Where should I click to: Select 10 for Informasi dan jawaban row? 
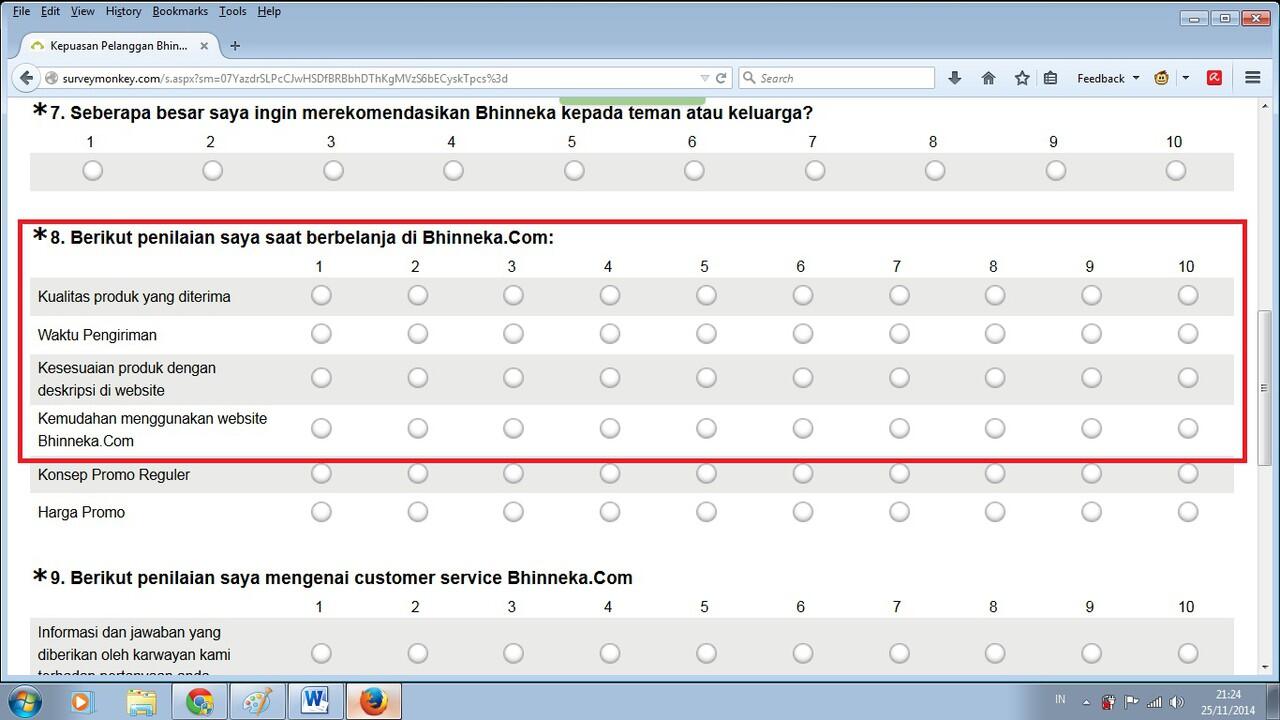tap(1187, 653)
